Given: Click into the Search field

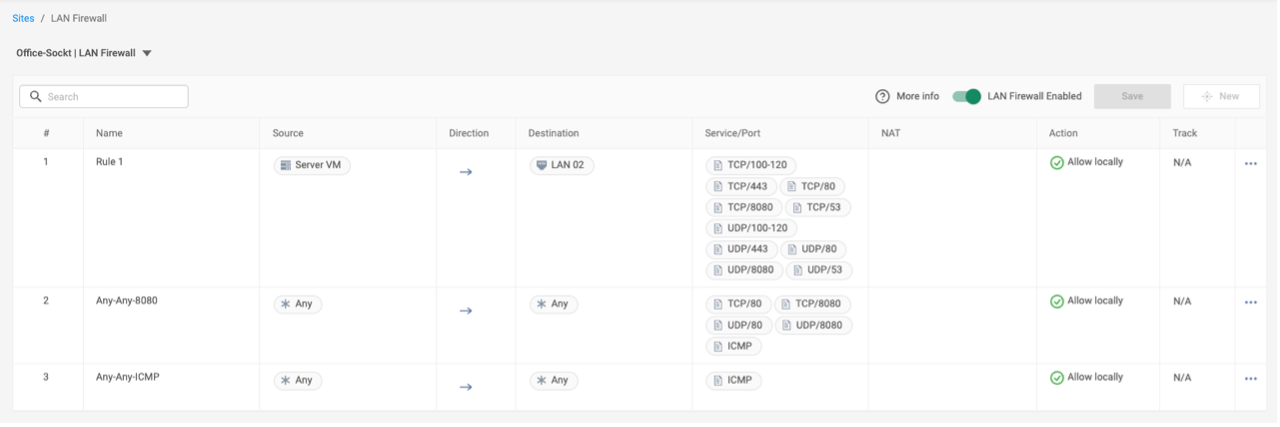Looking at the screenshot, I should (104, 96).
